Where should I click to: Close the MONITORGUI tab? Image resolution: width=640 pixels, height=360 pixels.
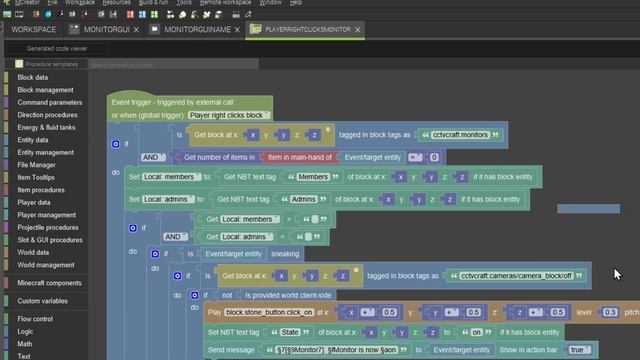(136, 30)
